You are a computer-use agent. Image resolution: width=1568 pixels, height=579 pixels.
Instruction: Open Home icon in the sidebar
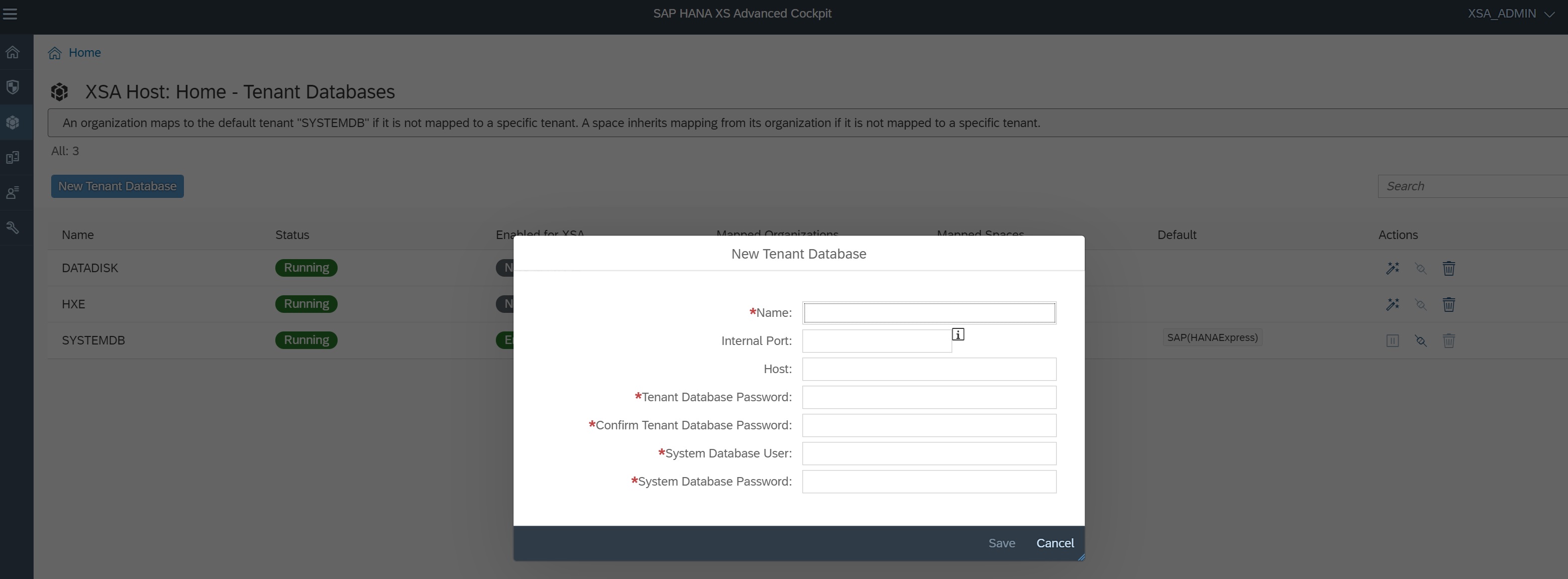(x=13, y=52)
